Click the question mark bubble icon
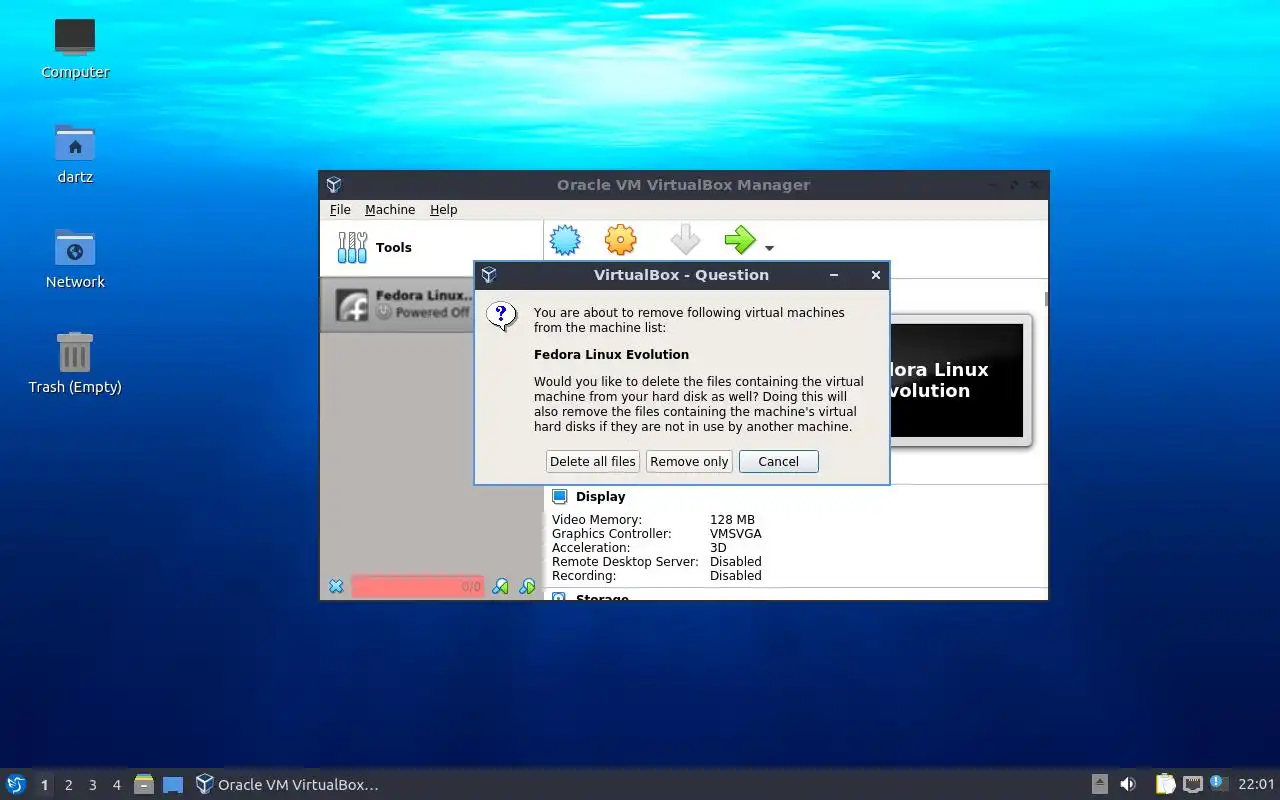This screenshot has height=800, width=1280. pyautogui.click(x=502, y=317)
